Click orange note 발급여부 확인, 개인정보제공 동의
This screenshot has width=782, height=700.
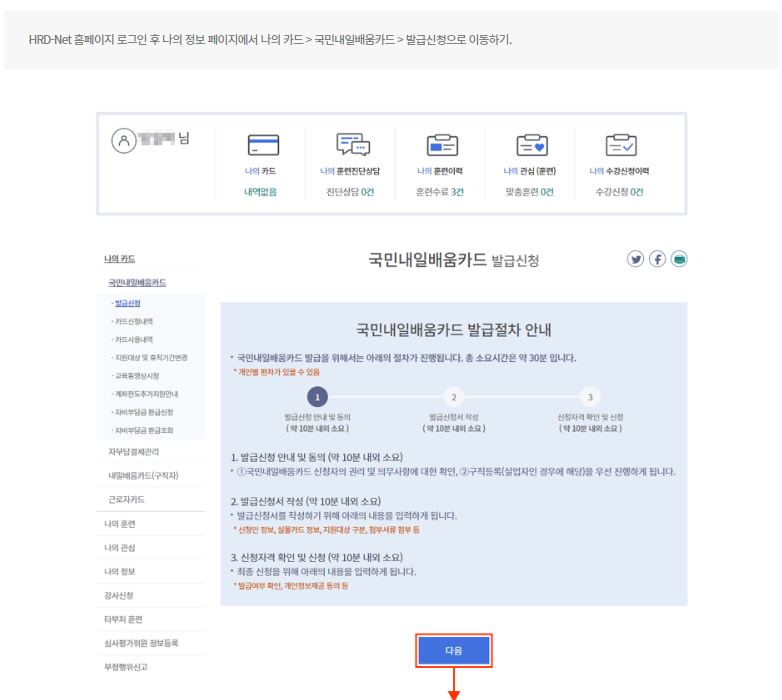click(x=291, y=586)
